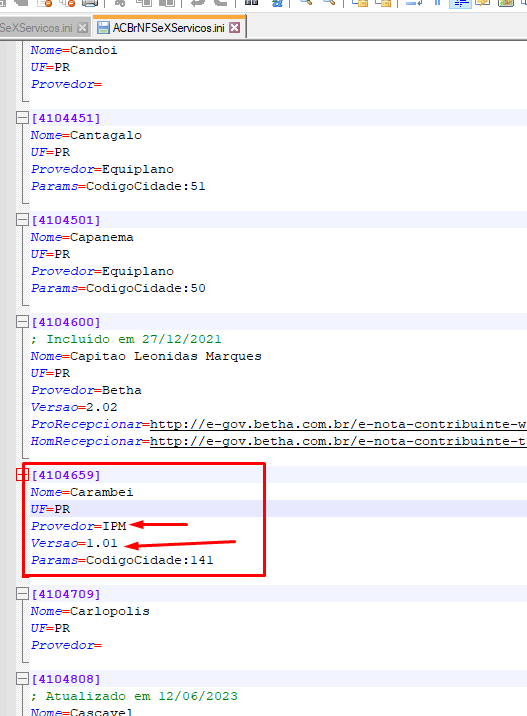The height and width of the screenshot is (716, 527).
Task: Open the ProRecepcionar betha URL link
Action: 338,424
